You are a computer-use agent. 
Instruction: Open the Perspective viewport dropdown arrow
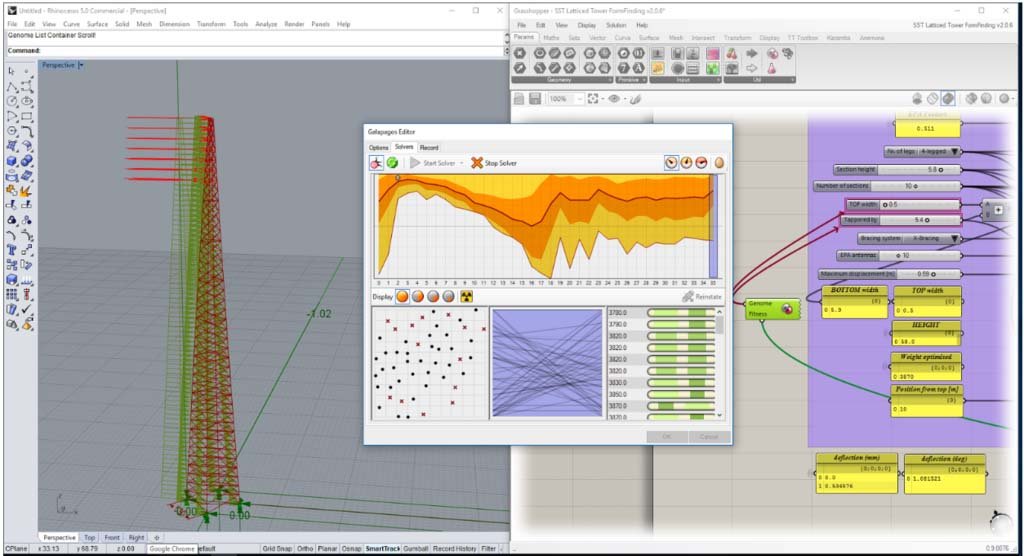pyautogui.click(x=81, y=65)
